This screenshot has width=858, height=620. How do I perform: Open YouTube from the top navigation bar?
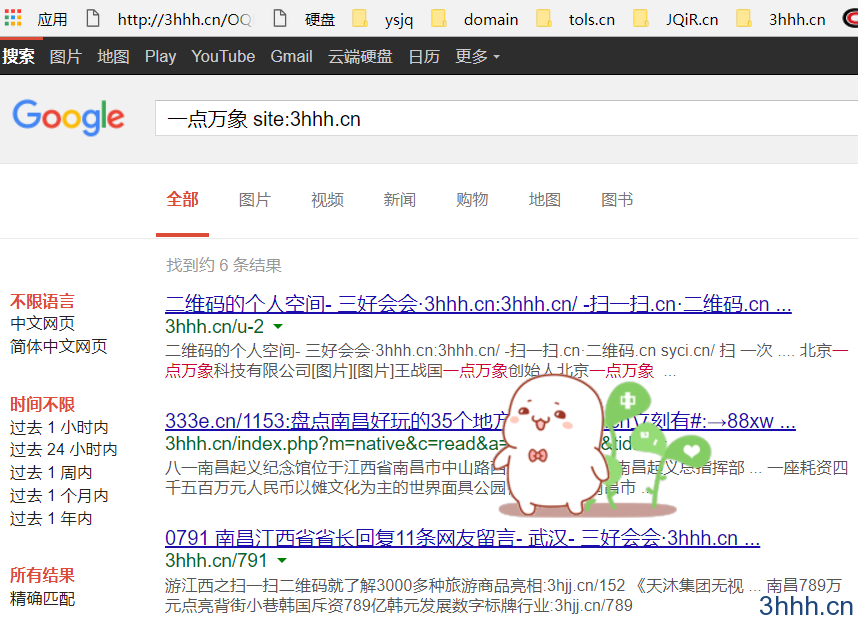click(x=223, y=56)
